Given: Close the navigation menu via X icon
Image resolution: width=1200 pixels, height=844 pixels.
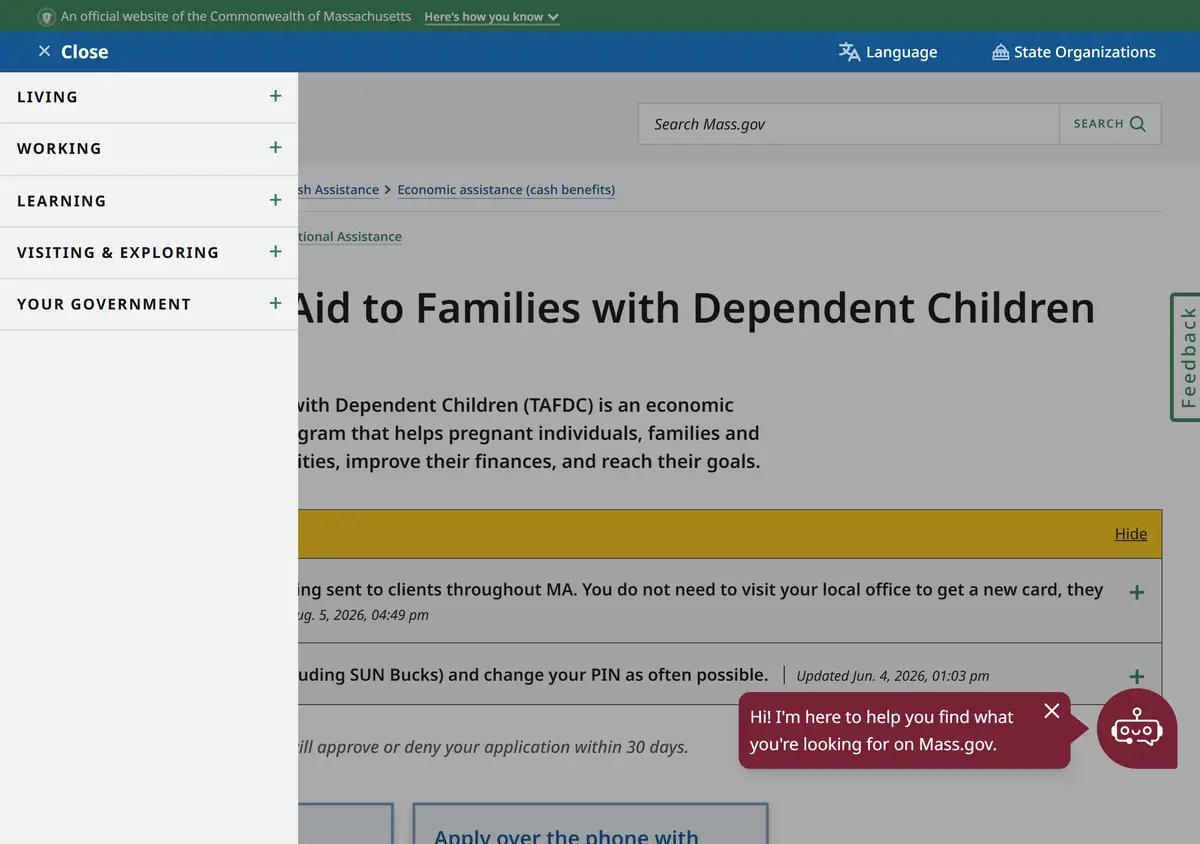Looking at the screenshot, I should coord(44,51).
